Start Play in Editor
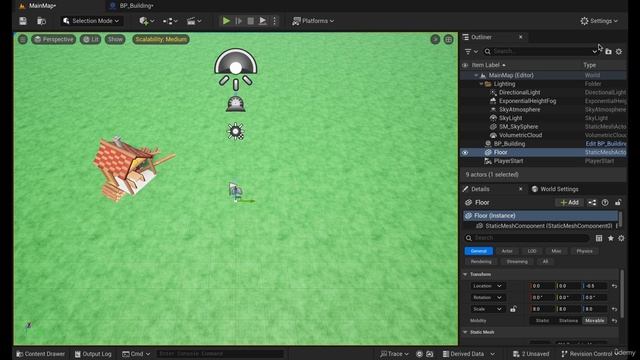This screenshot has width=640, height=360. click(x=226, y=21)
